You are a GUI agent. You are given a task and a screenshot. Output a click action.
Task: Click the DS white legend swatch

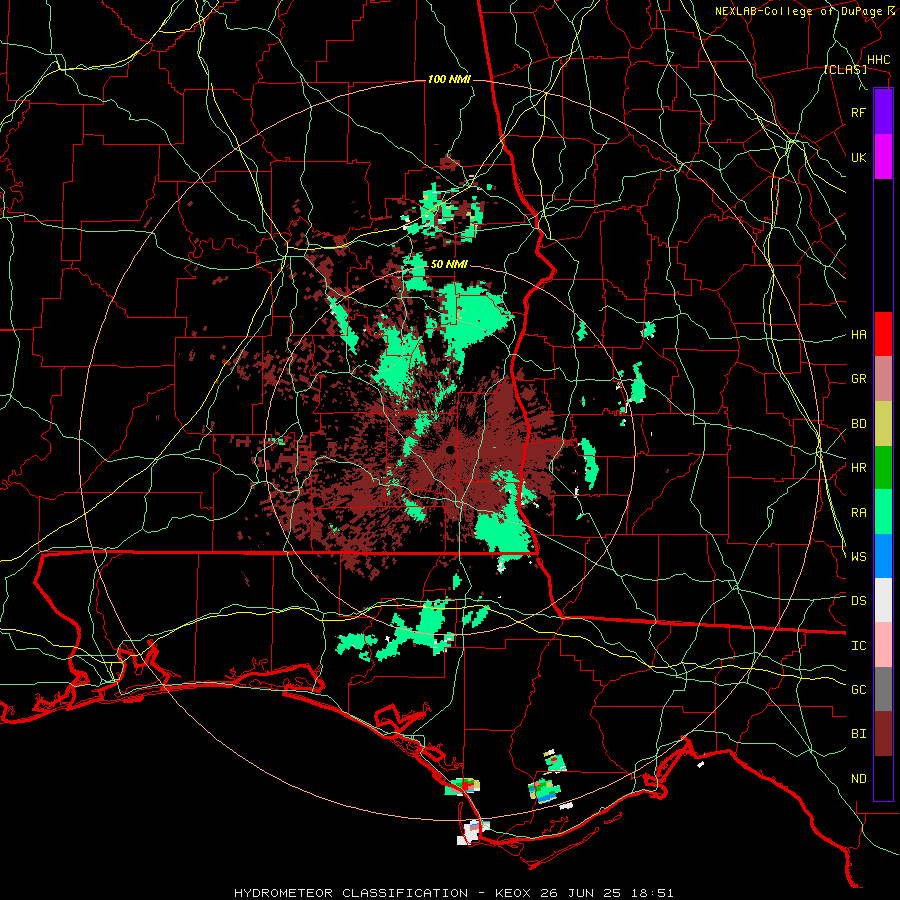(883, 600)
